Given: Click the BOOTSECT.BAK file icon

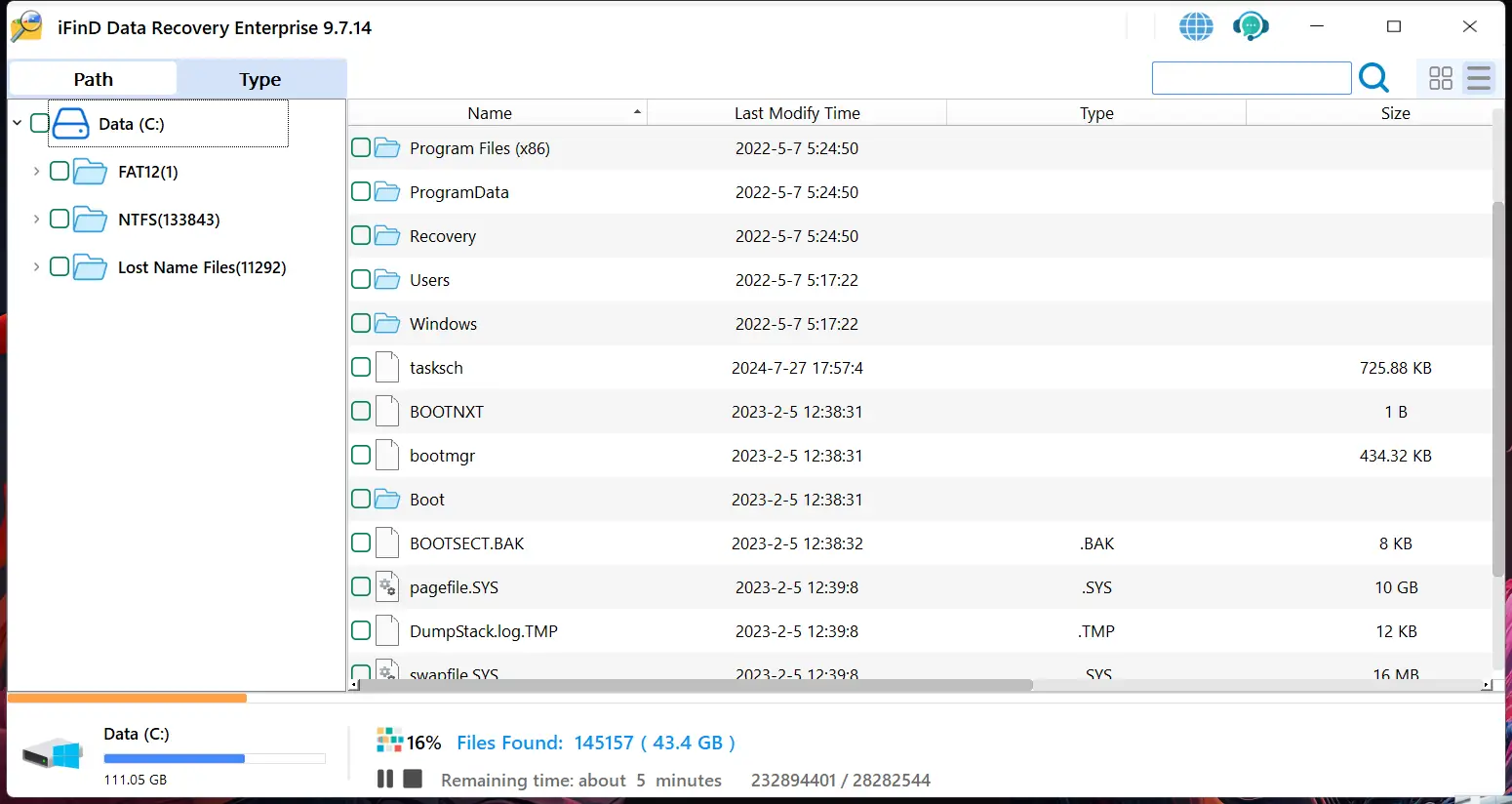Looking at the screenshot, I should coord(387,543).
